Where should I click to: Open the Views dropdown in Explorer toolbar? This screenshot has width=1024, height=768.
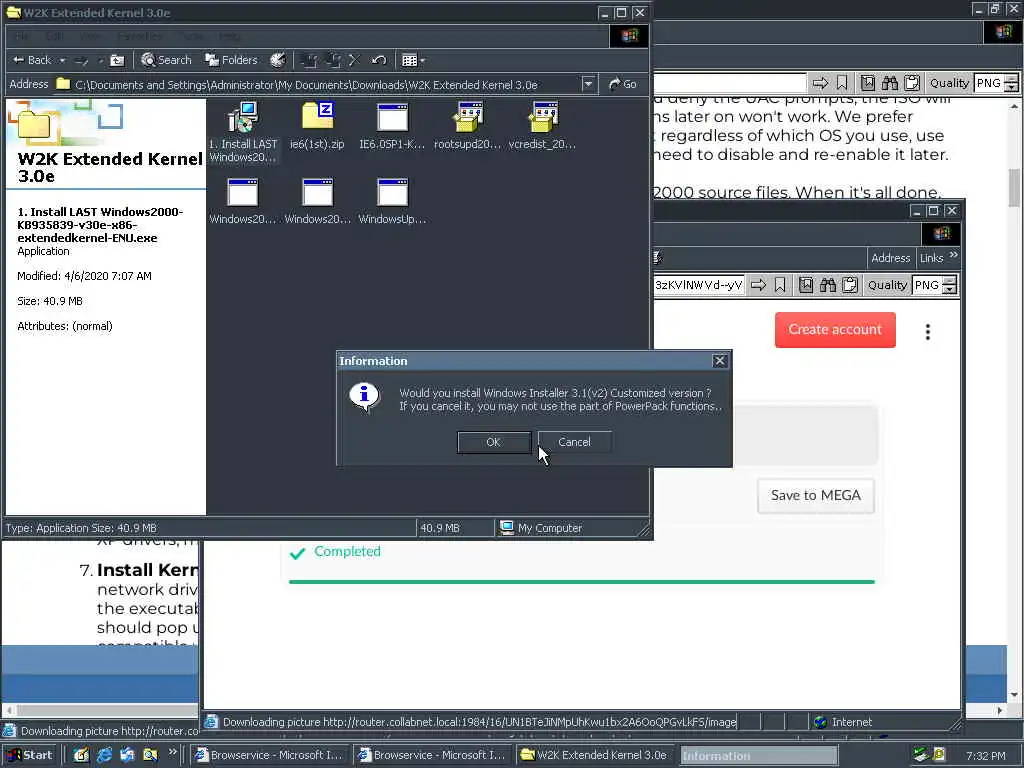[413, 61]
